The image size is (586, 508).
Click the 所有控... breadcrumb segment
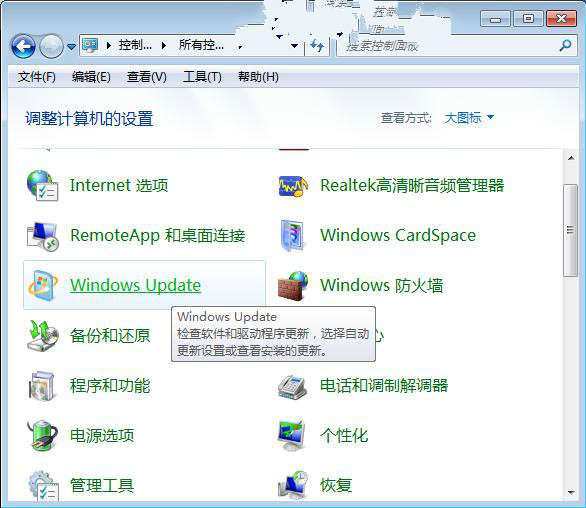coord(201,45)
